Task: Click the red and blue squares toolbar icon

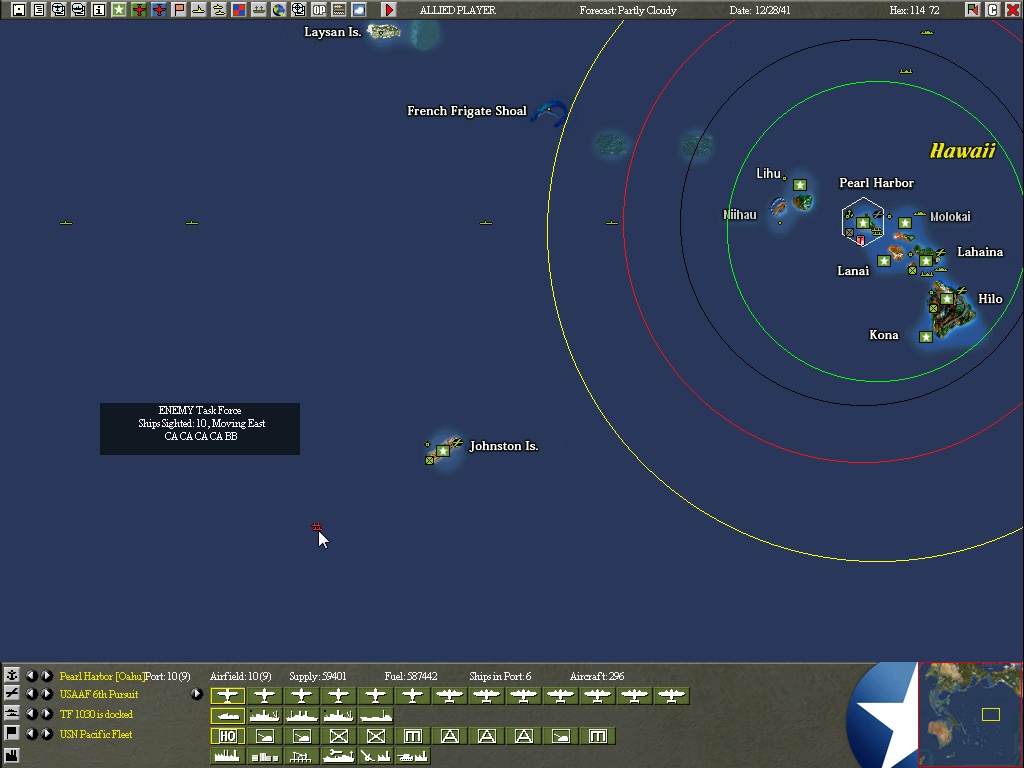Action: click(239, 10)
